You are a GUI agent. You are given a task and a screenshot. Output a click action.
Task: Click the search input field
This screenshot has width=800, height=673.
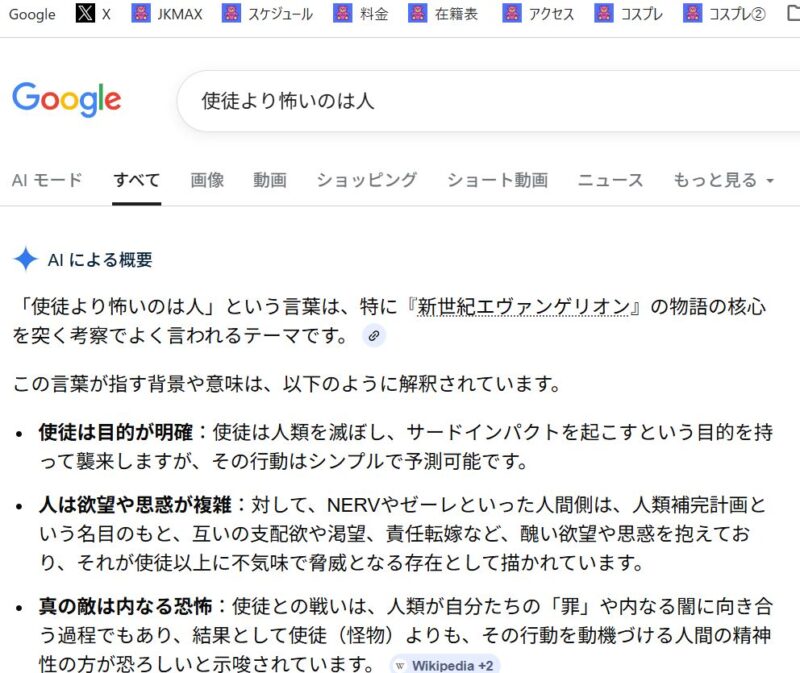pyautogui.click(x=480, y=101)
